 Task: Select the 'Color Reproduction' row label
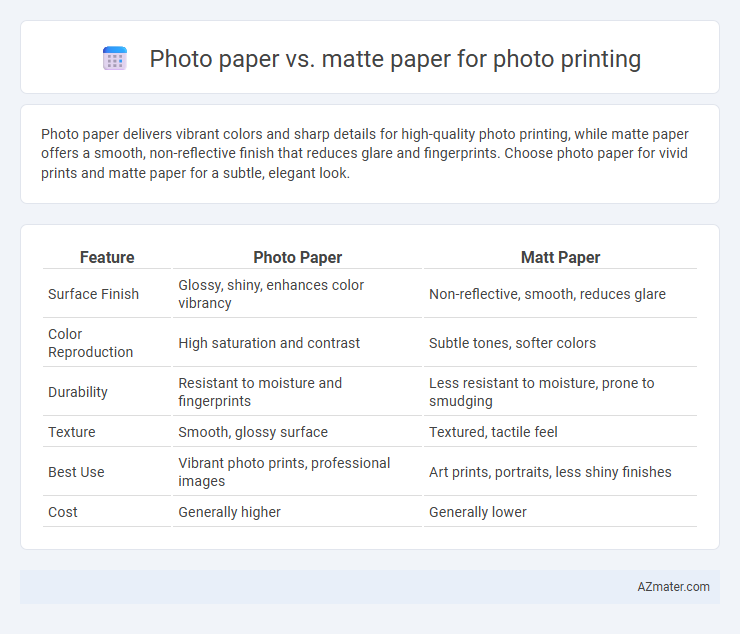pos(90,343)
